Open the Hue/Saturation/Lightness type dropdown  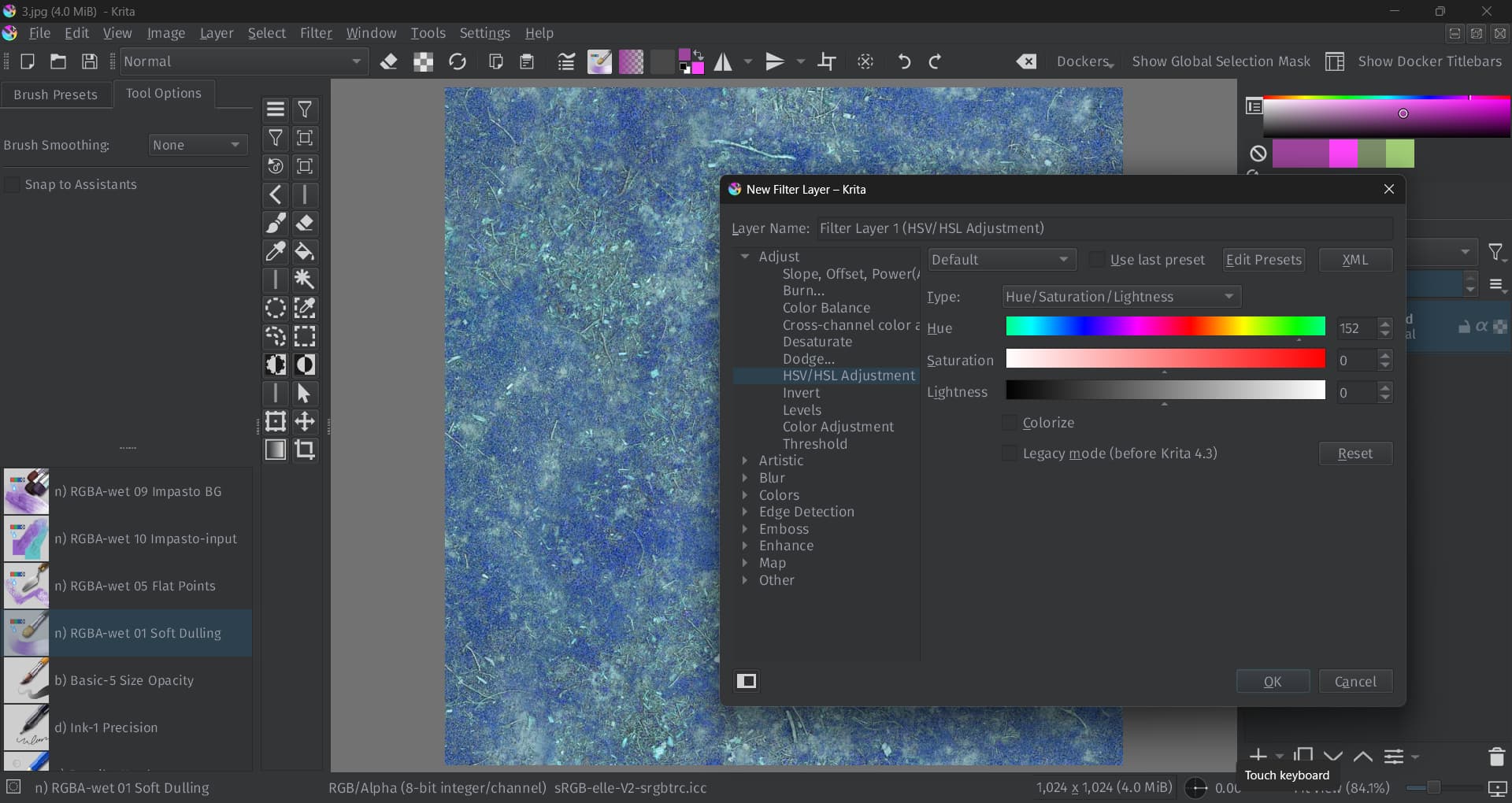click(1121, 297)
